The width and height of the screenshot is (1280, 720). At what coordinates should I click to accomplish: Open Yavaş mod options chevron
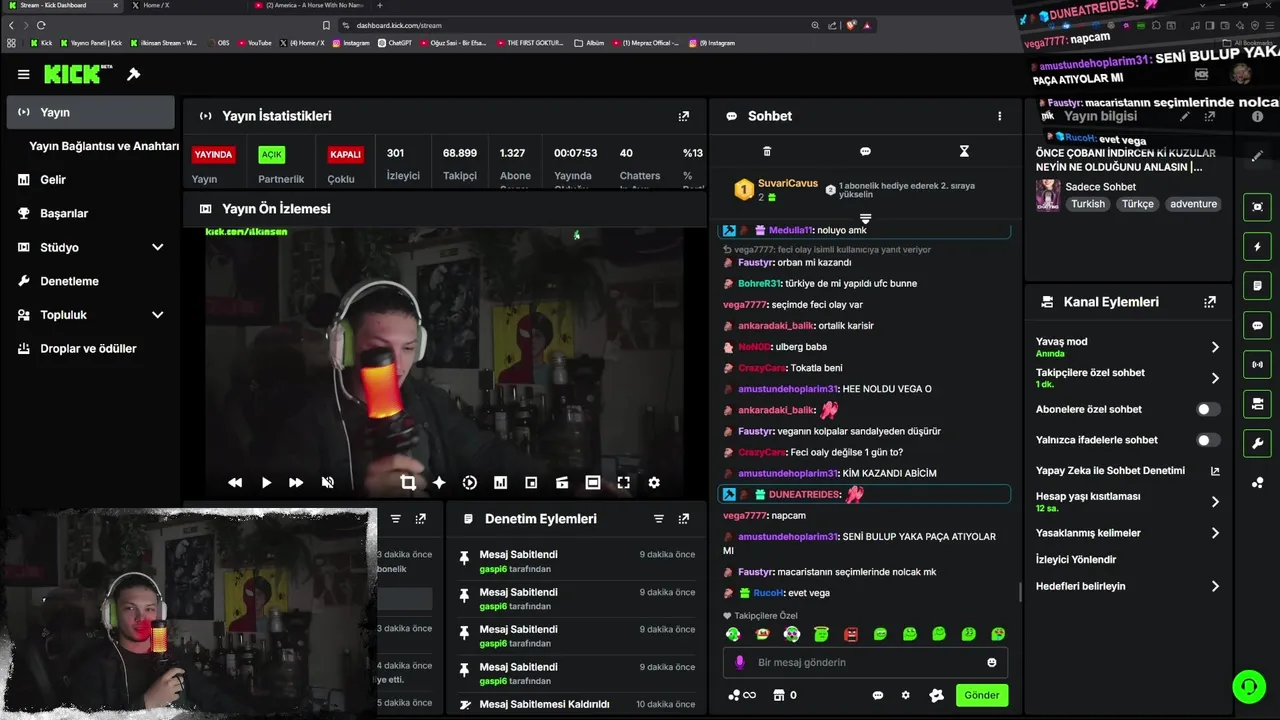pos(1215,347)
